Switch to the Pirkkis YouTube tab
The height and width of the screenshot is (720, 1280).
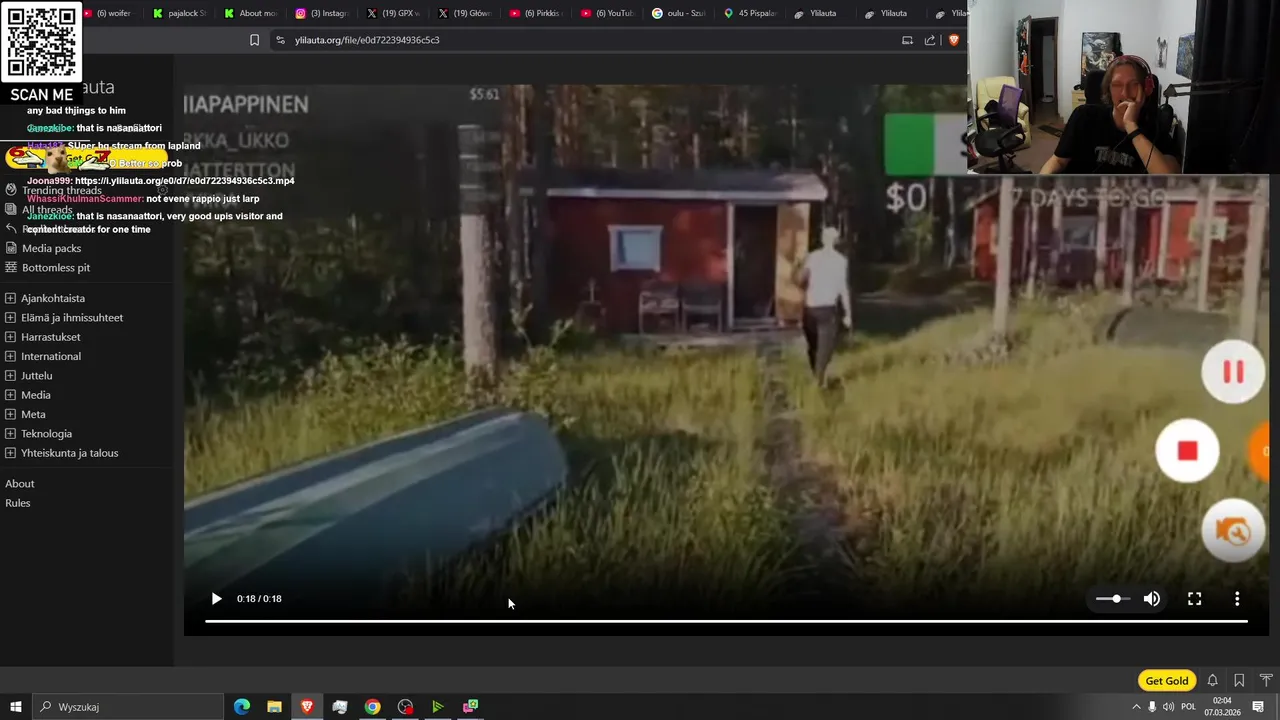click(x=536, y=13)
